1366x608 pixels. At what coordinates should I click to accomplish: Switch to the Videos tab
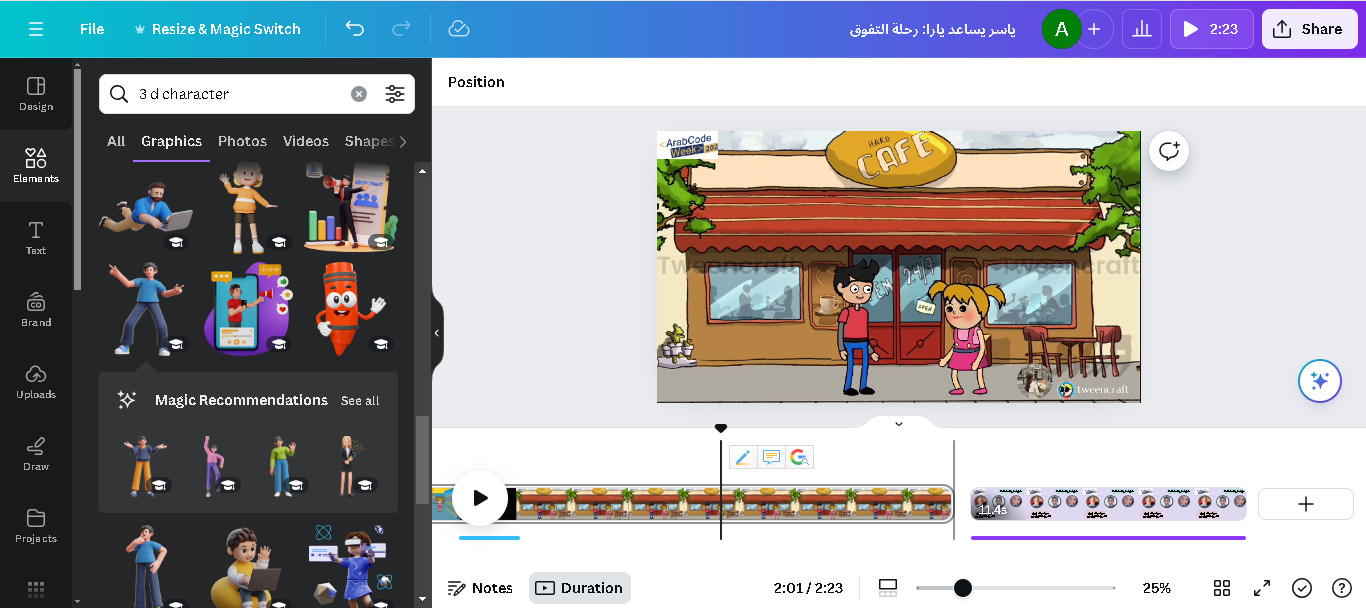tap(306, 141)
